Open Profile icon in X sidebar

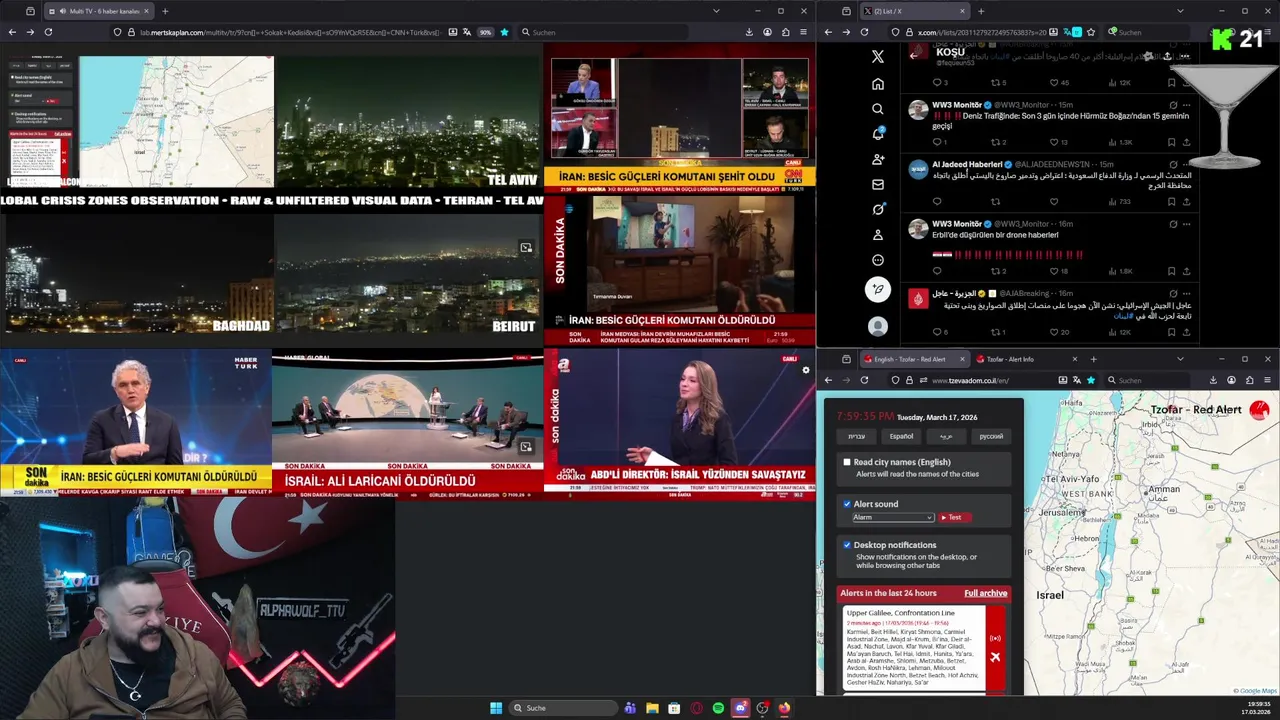(x=878, y=234)
